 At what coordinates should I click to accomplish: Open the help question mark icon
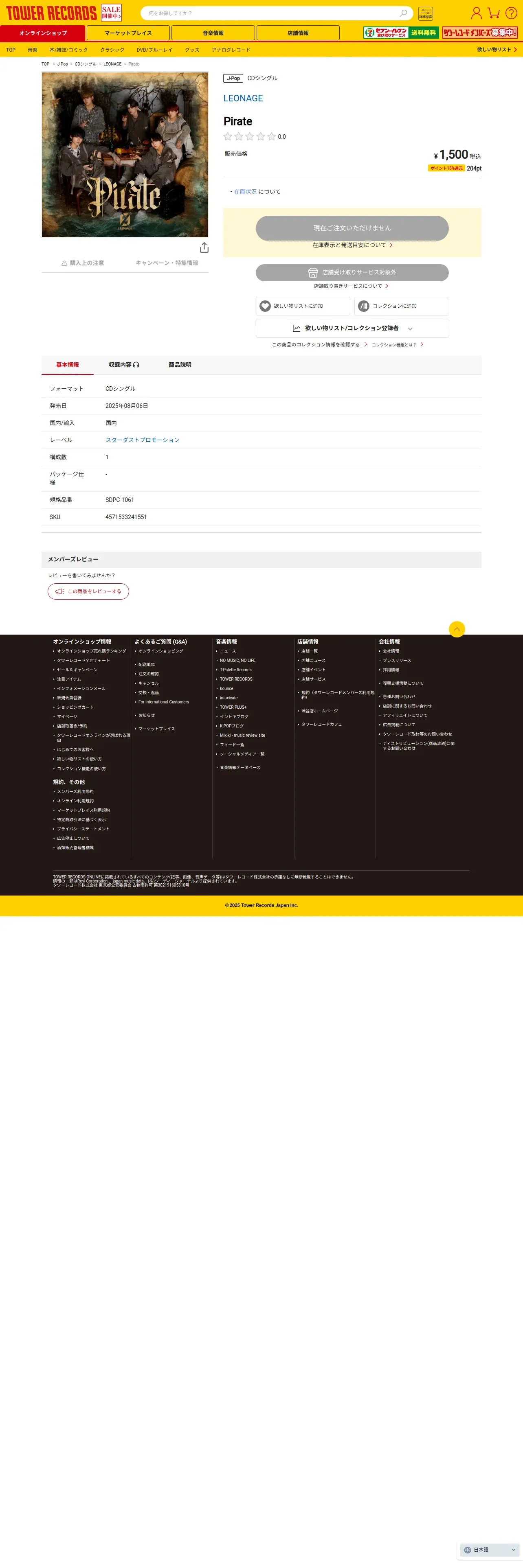pos(512,13)
